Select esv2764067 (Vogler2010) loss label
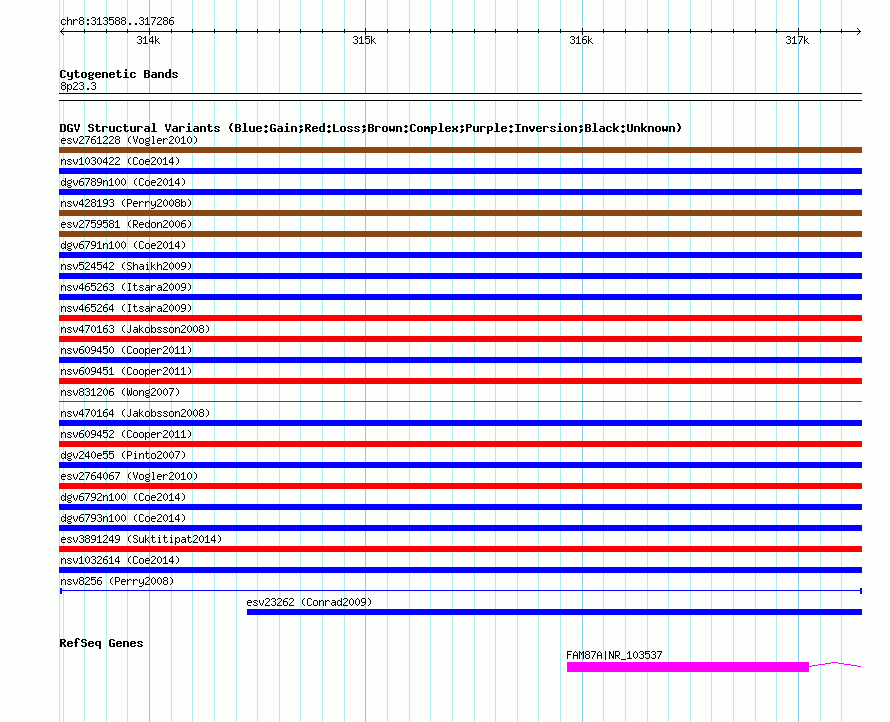The image size is (890, 722). click(129, 476)
